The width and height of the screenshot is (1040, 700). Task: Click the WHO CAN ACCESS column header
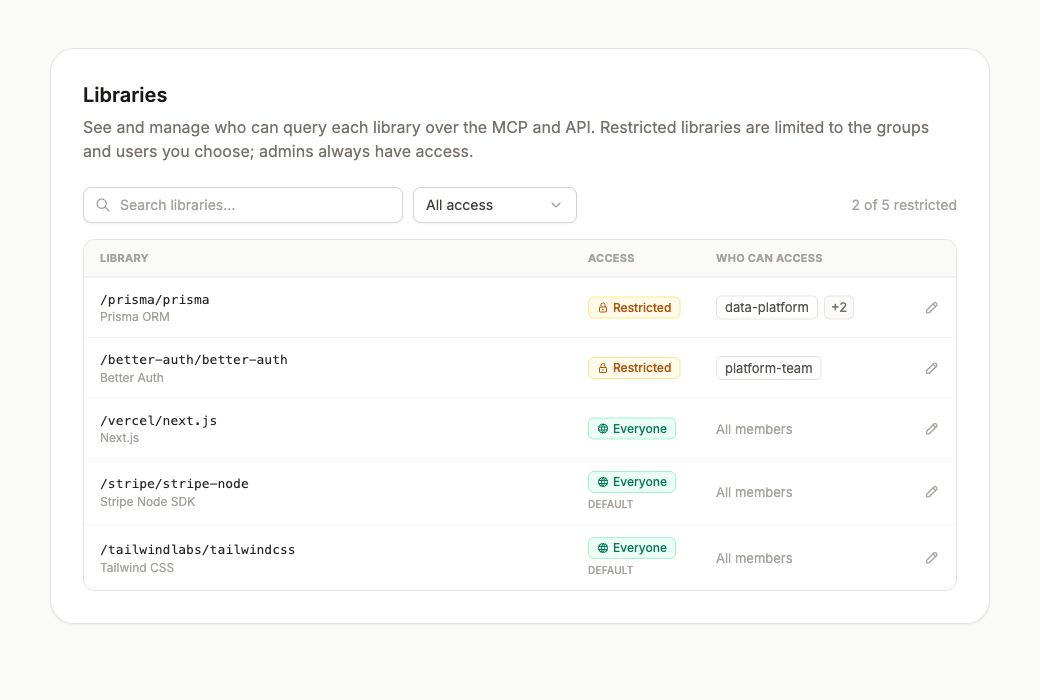click(769, 258)
